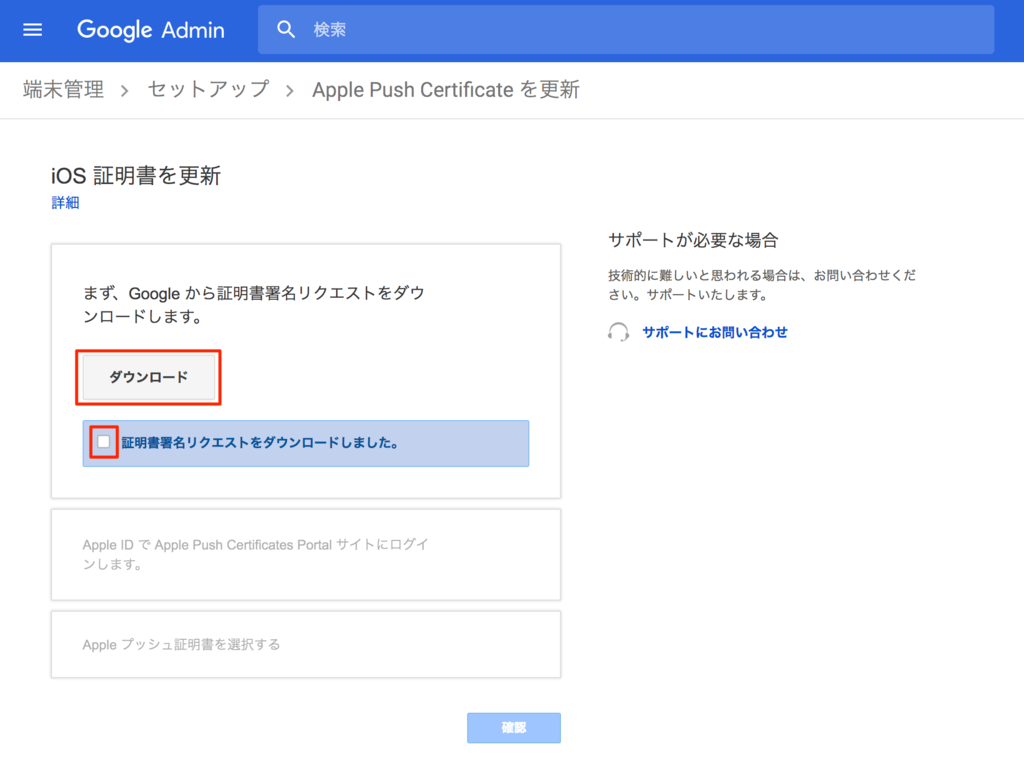Click サポートが必要な場合 heading
This screenshot has width=1024, height=780.
coord(693,240)
